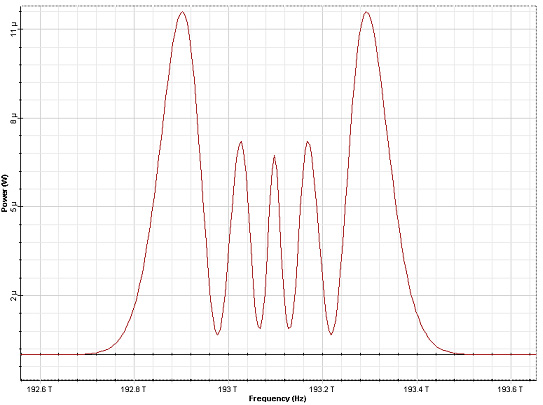Click the 192.8 T frequency axis label
The width and height of the screenshot is (543, 405).
click(133, 389)
